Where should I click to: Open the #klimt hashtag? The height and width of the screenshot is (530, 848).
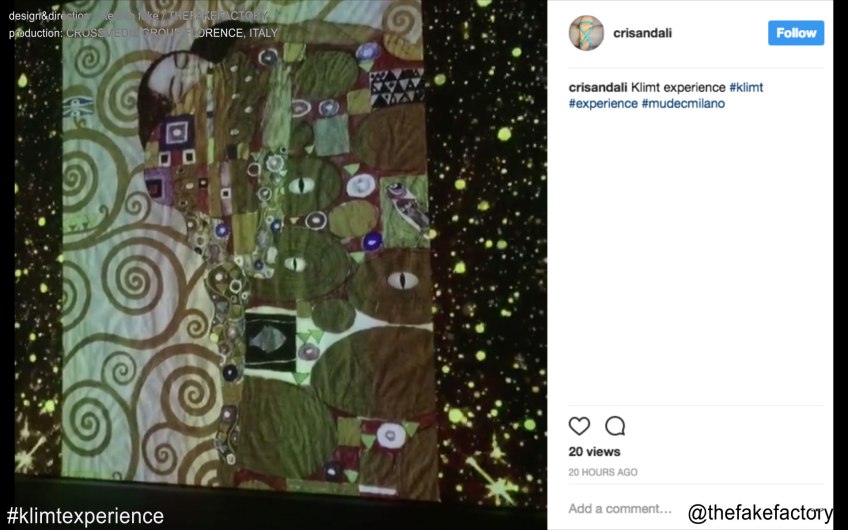pyautogui.click(x=746, y=87)
